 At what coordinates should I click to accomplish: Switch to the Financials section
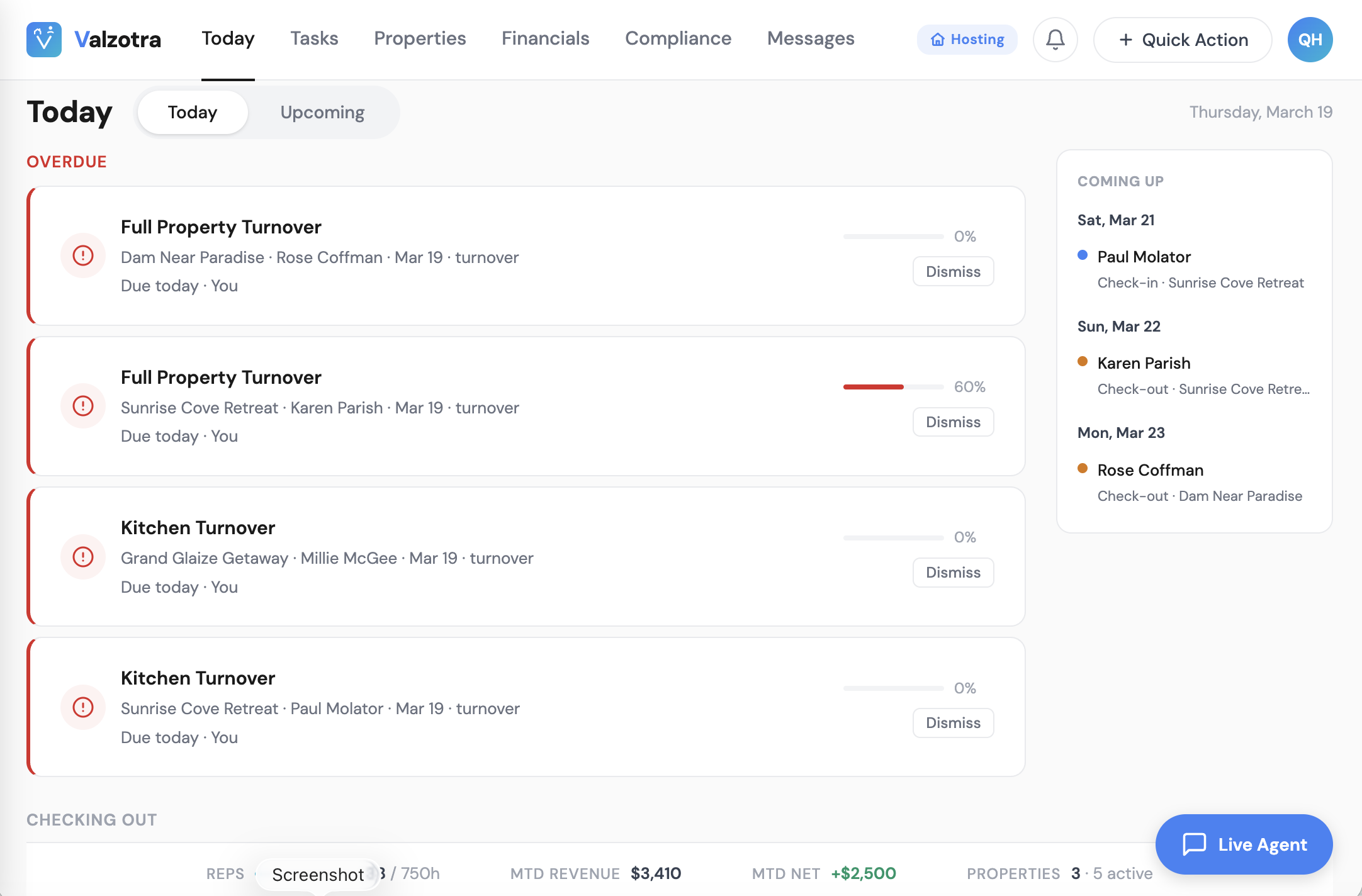point(545,38)
